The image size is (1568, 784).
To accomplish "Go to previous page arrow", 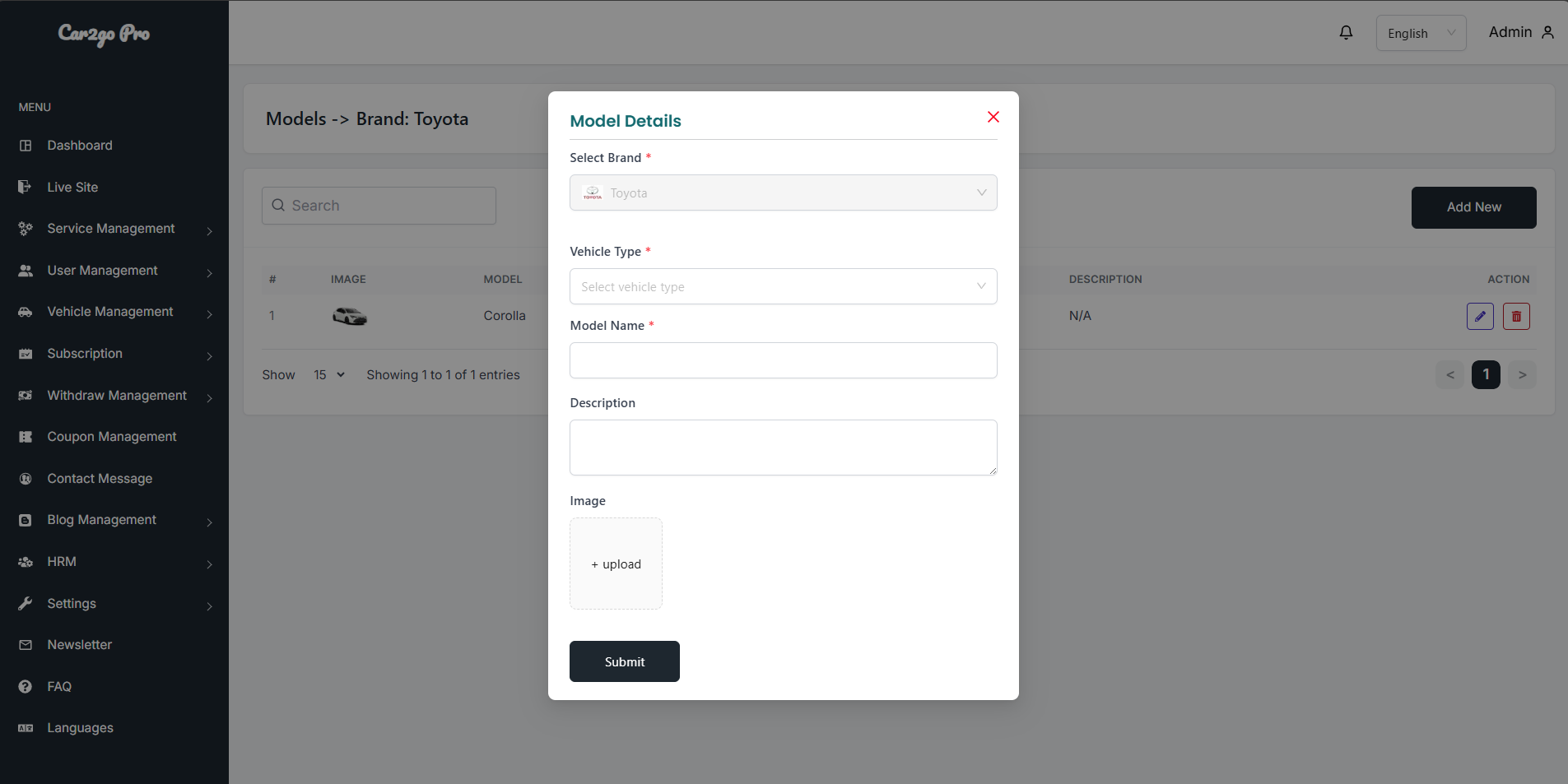I will coord(1450,375).
